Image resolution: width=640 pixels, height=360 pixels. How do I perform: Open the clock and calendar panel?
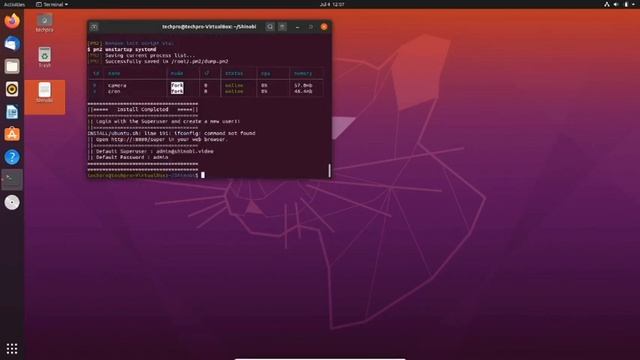[332, 4]
